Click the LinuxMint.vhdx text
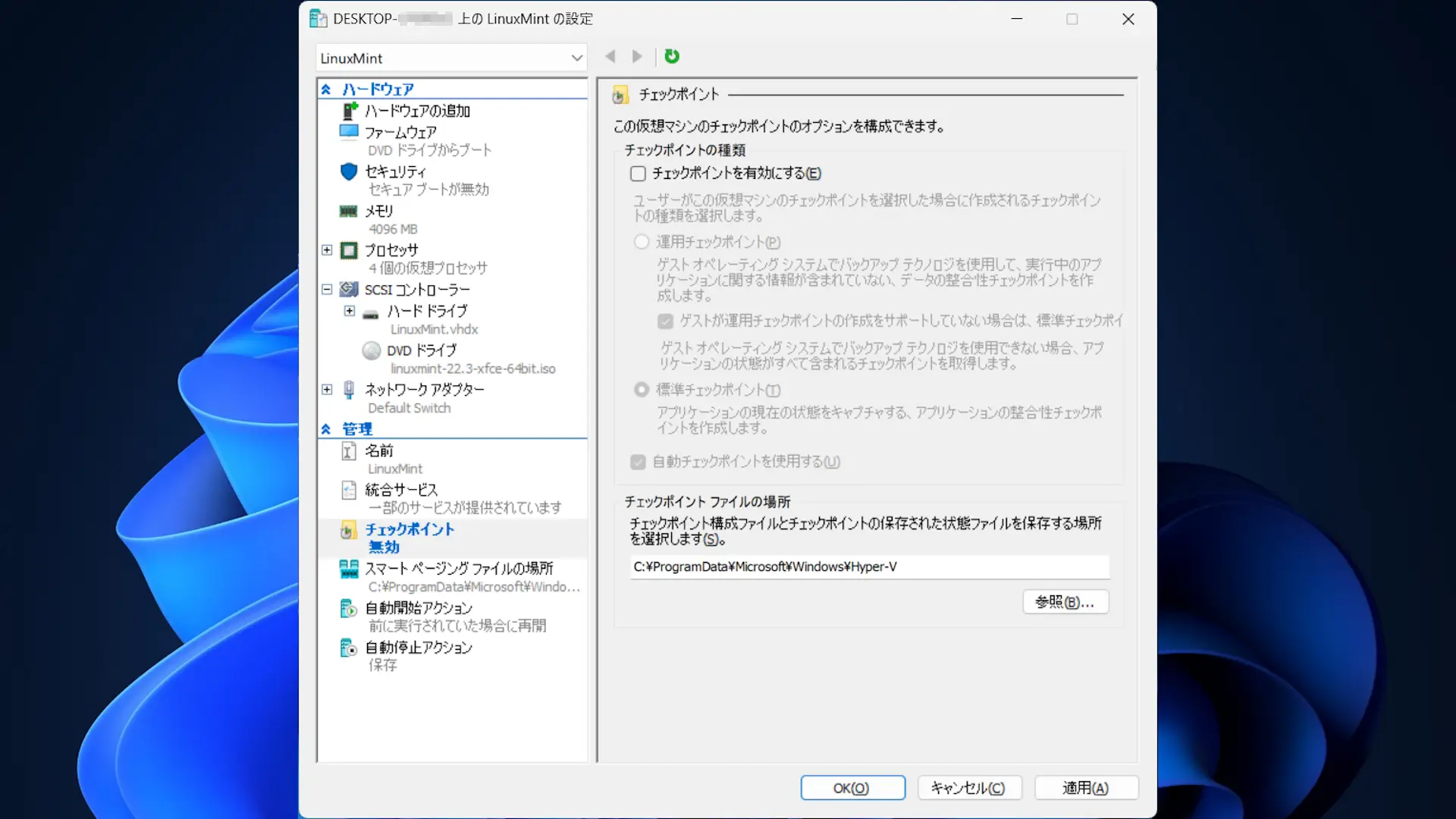This screenshot has height=819, width=1456. click(435, 330)
